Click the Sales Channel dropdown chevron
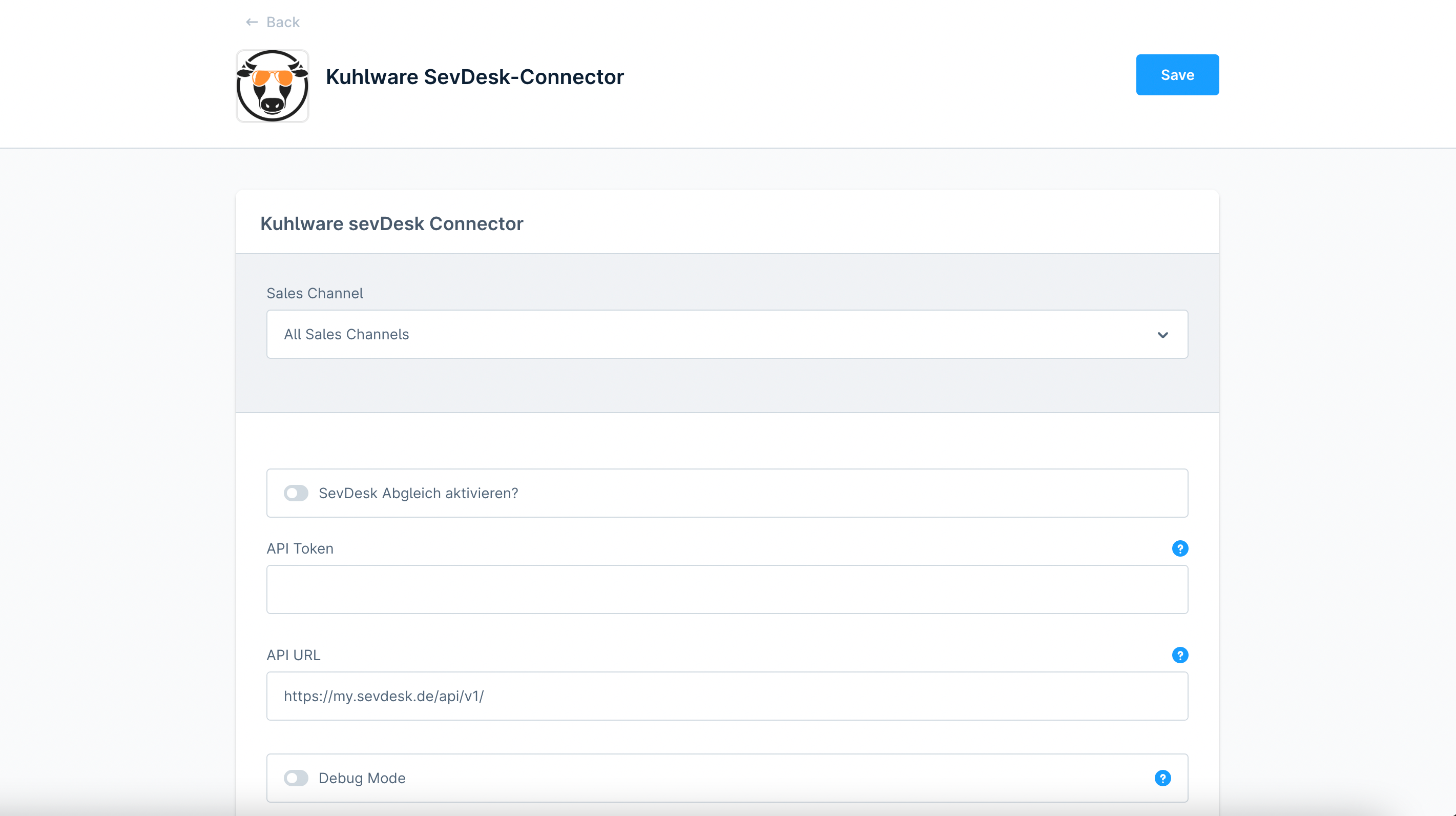 [1162, 335]
